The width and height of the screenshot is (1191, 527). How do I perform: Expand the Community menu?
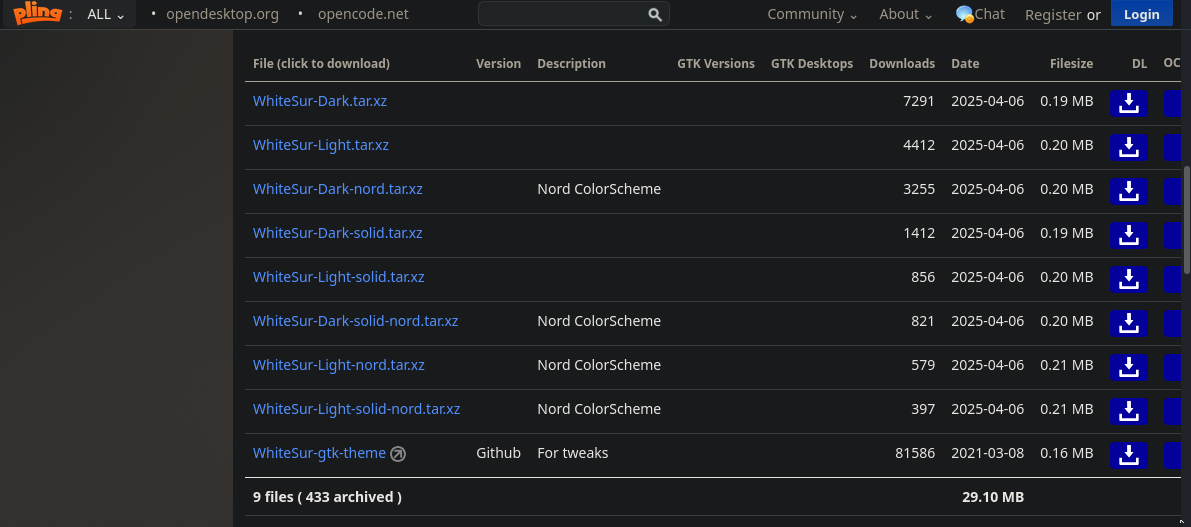[812, 14]
